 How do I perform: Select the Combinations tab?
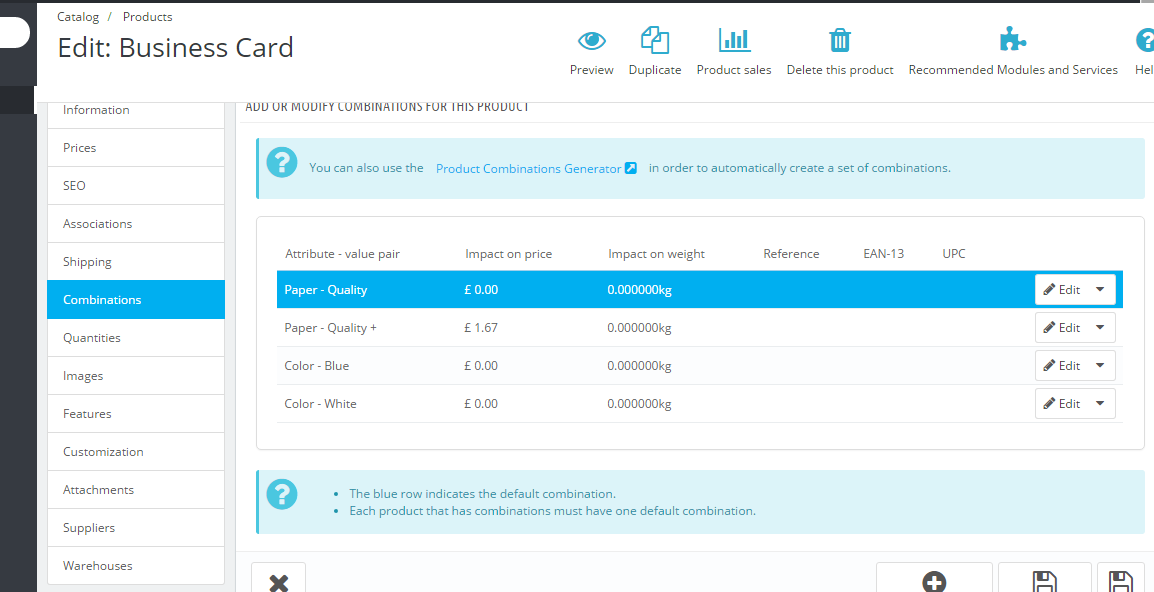tap(135, 300)
